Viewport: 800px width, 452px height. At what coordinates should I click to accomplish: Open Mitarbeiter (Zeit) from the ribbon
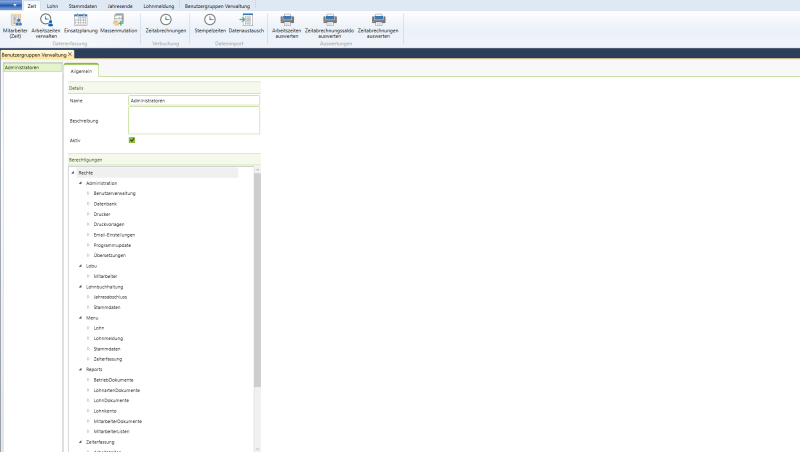15,26
